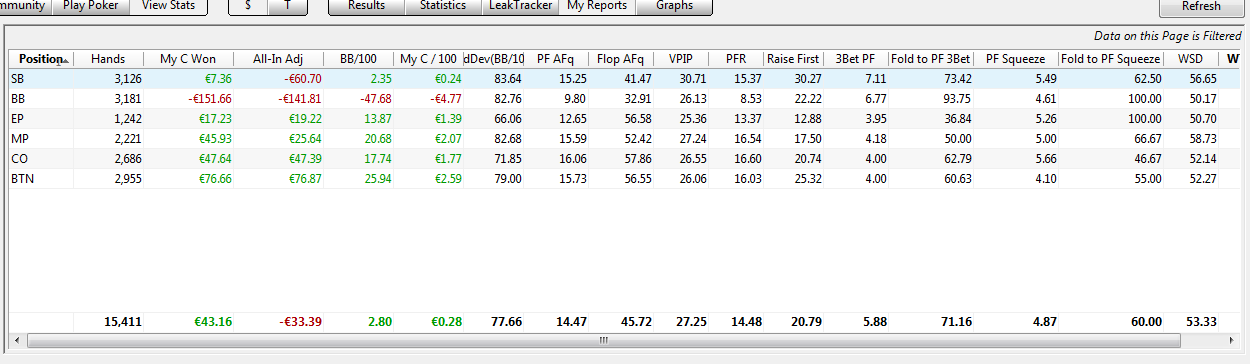Image resolution: width=1252 pixels, height=364 pixels.
Task: Select the BTN position row
Action: tap(625, 178)
